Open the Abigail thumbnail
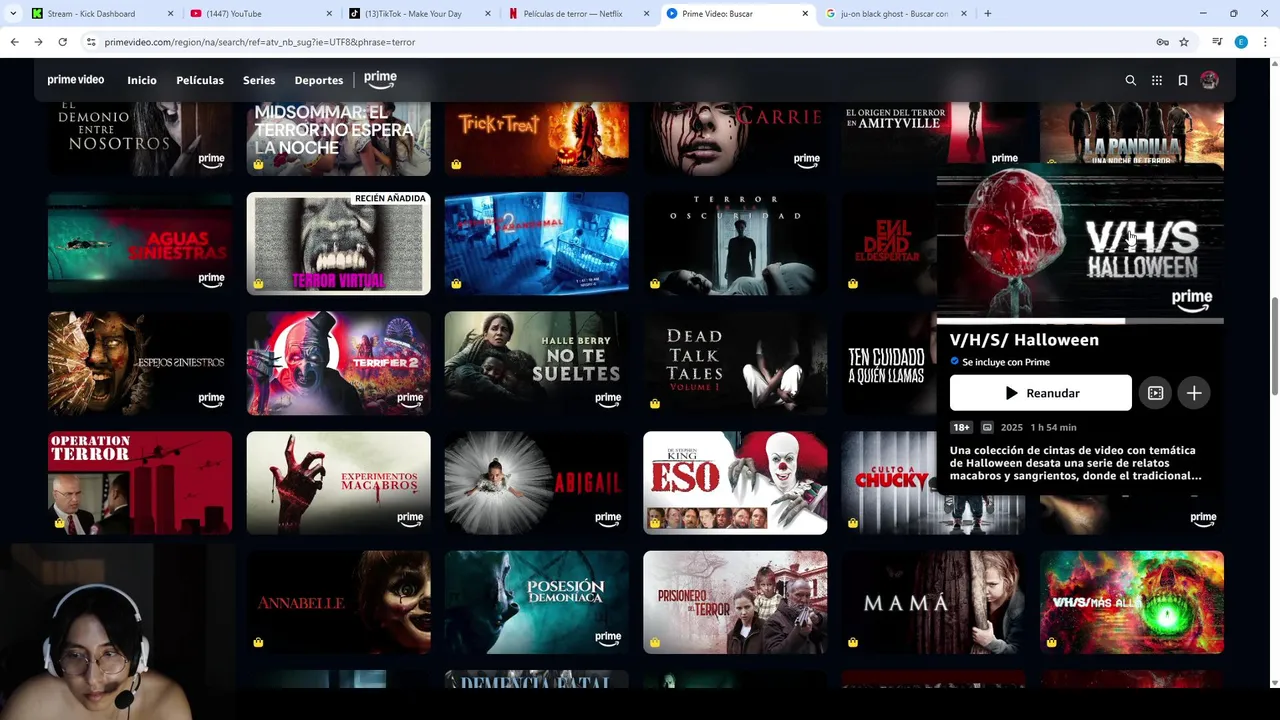 tap(536, 483)
